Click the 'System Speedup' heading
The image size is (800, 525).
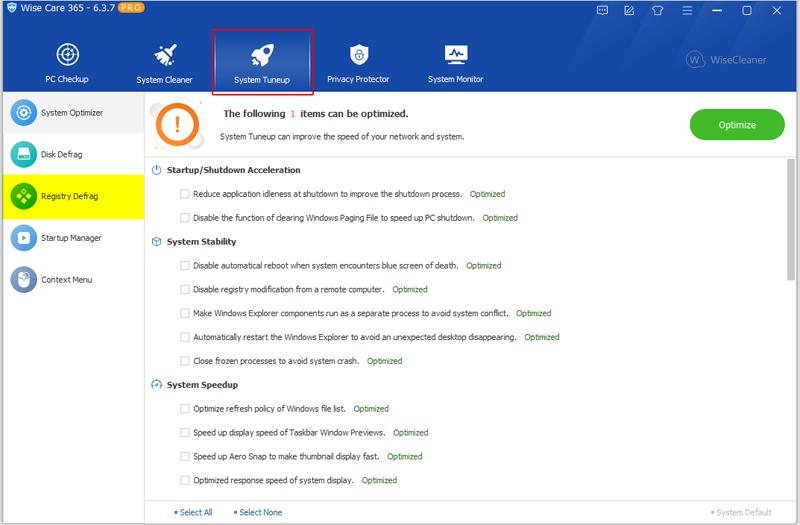pyautogui.click(x=203, y=385)
